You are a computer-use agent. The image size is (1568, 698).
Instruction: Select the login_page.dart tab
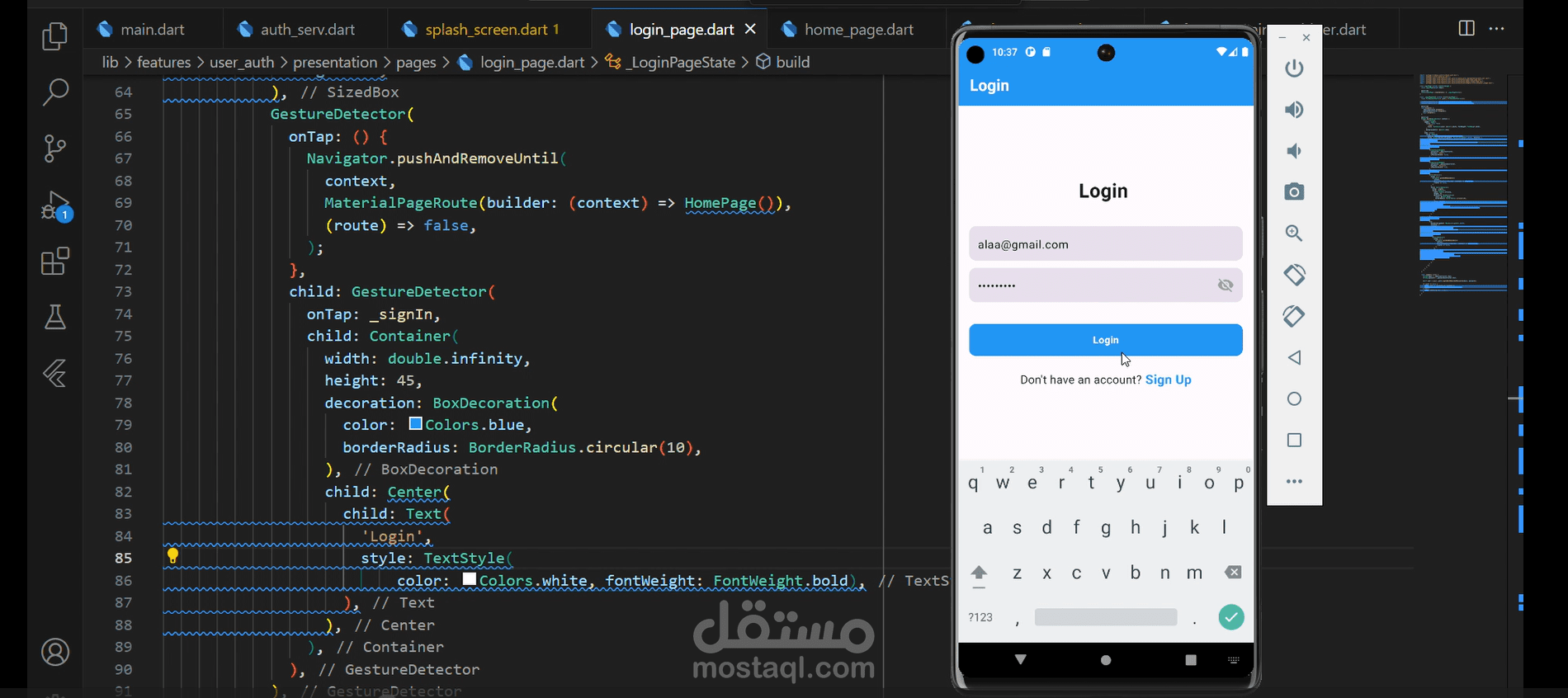click(681, 29)
